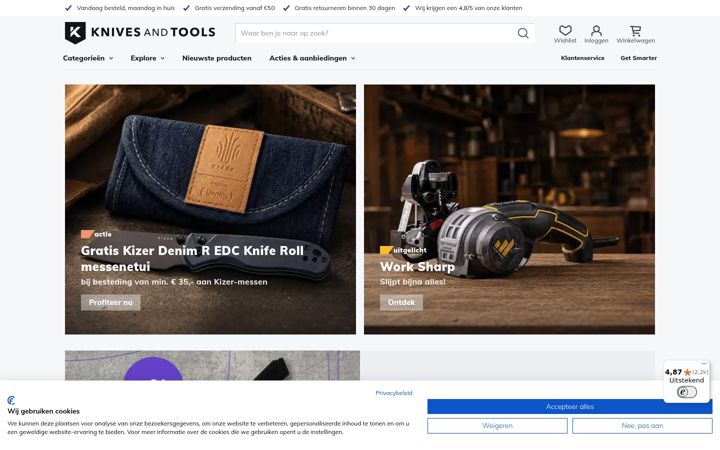Click the search magnifier icon

point(523,33)
